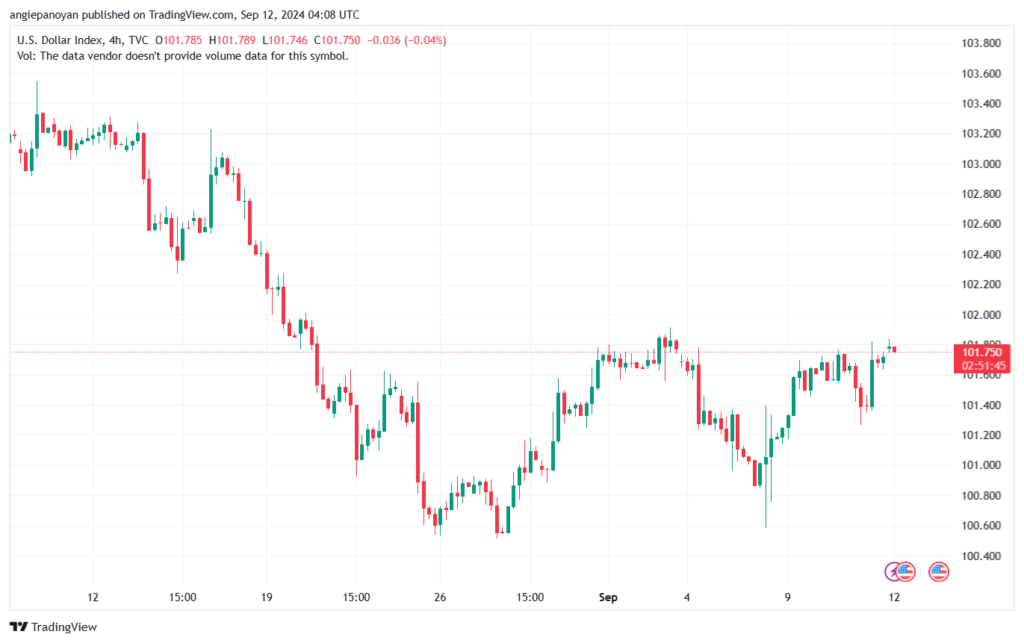Click the 26 date label on time axis
The height and width of the screenshot is (643, 1024).
[440, 597]
